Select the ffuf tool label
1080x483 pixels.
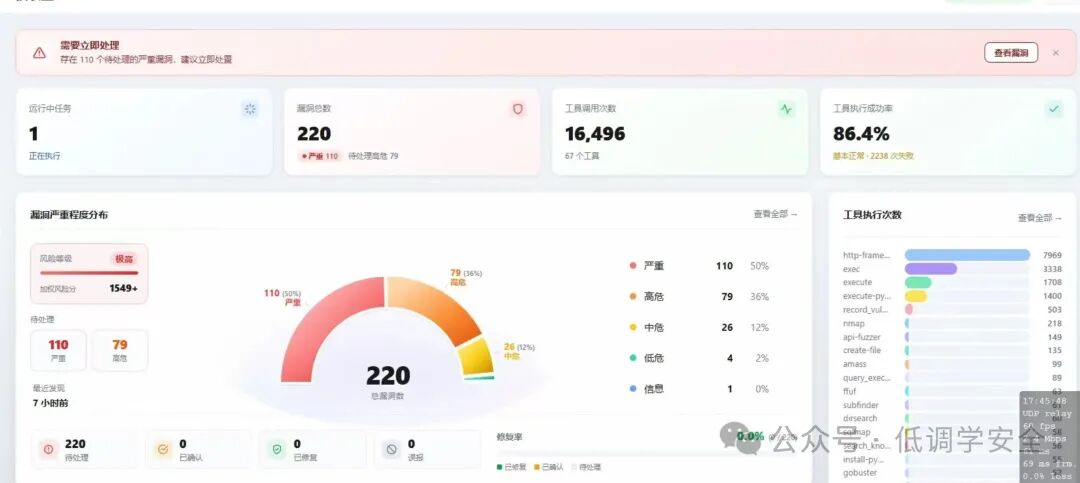(x=849, y=391)
